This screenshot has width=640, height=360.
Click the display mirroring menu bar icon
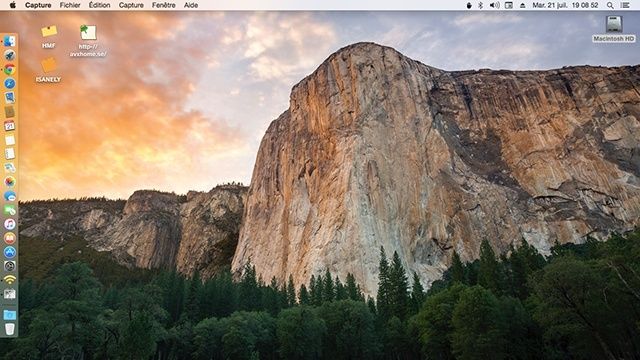(x=509, y=5)
